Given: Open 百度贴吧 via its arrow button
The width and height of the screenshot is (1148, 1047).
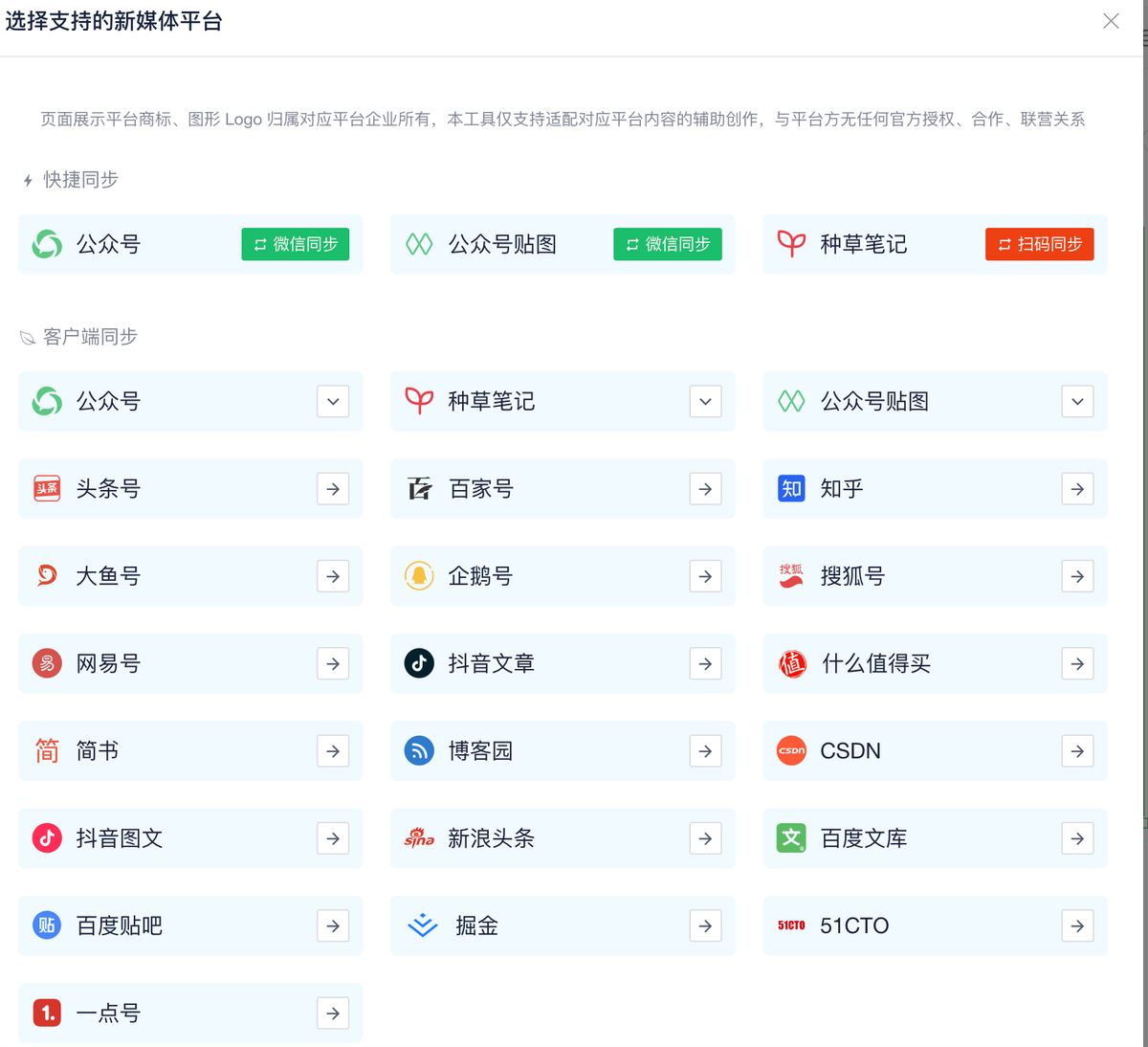Looking at the screenshot, I should (x=333, y=925).
